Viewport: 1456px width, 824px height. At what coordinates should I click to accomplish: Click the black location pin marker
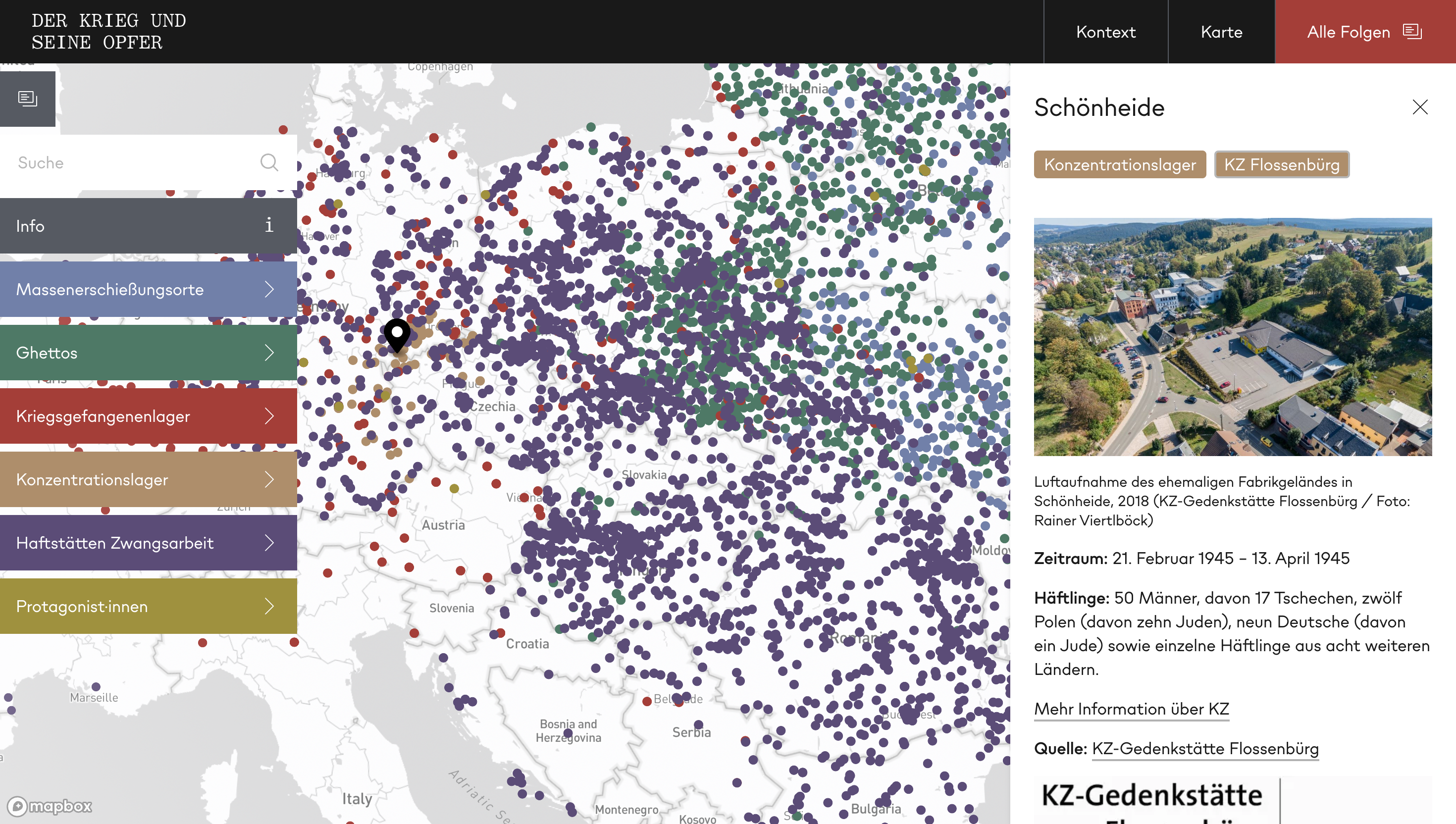[397, 334]
